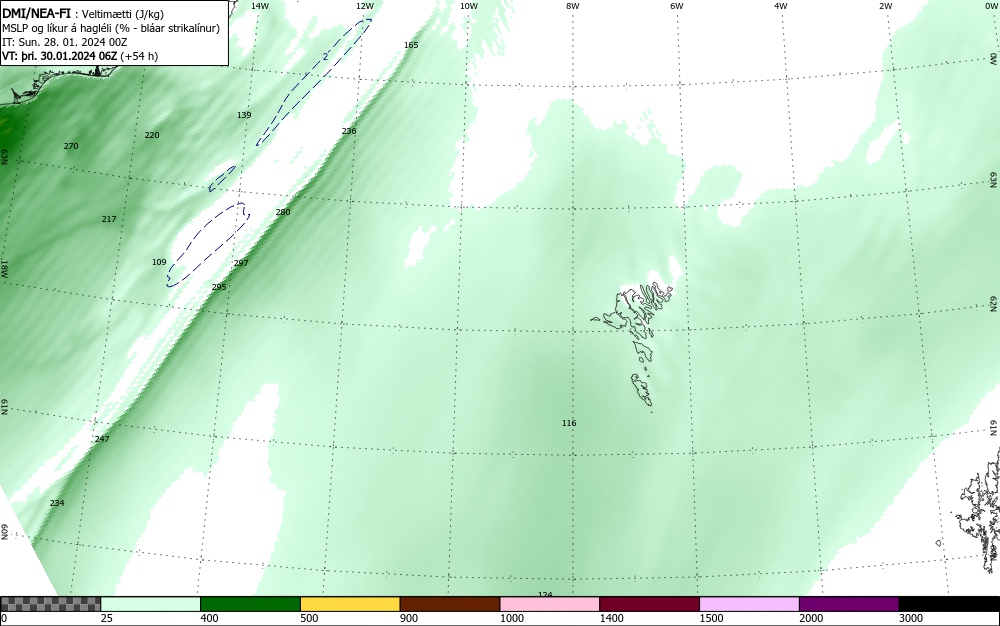Click the map value "139"

click(244, 115)
